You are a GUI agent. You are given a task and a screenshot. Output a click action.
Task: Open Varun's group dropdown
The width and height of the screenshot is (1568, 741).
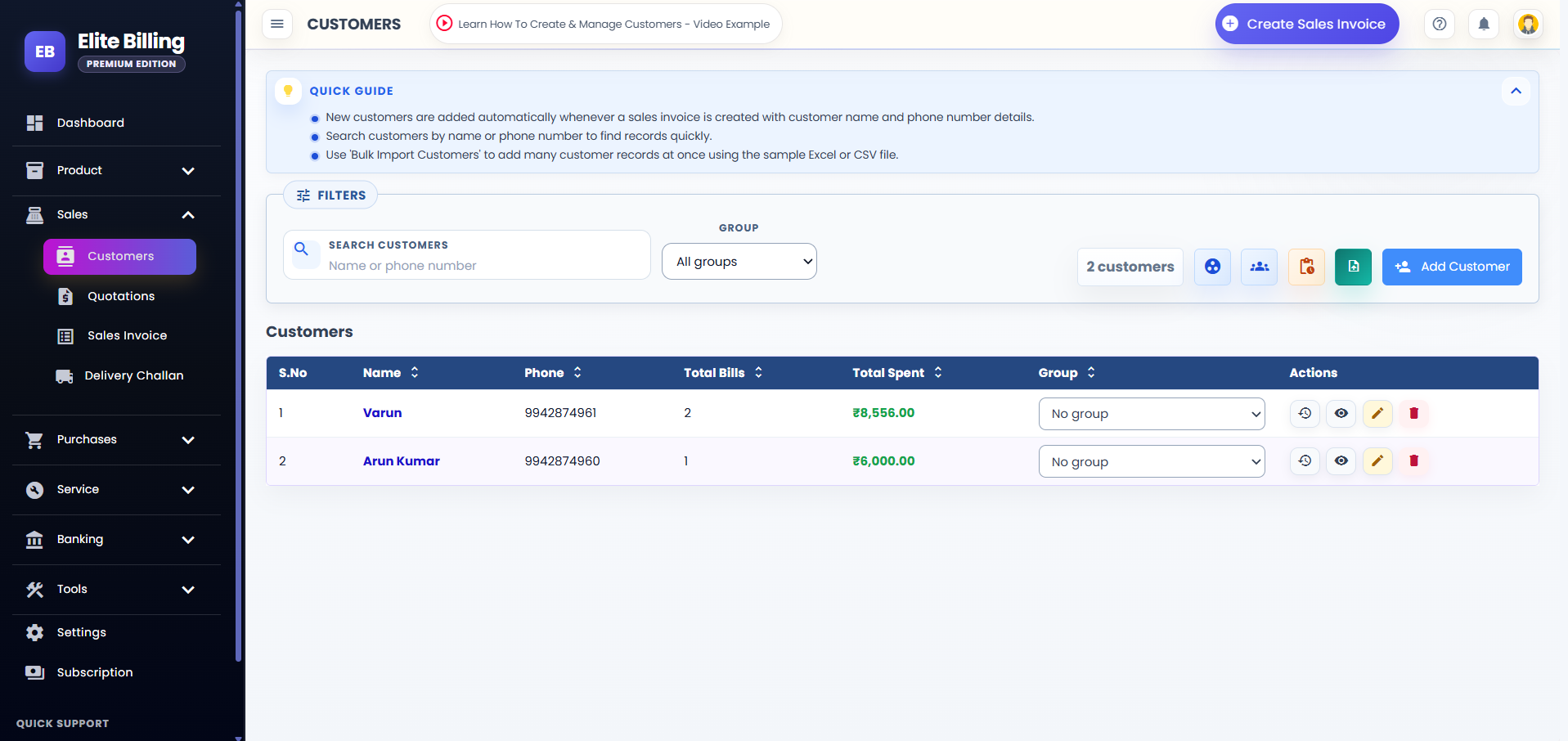(1151, 413)
